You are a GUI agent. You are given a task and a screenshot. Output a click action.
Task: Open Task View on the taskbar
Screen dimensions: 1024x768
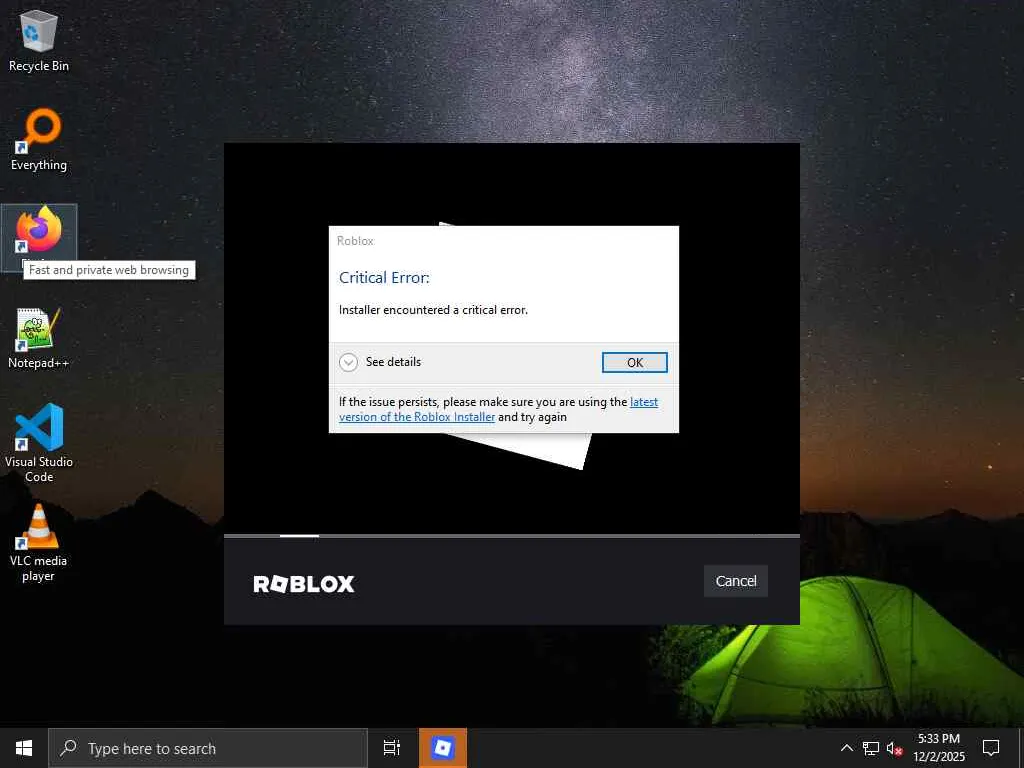(x=392, y=748)
